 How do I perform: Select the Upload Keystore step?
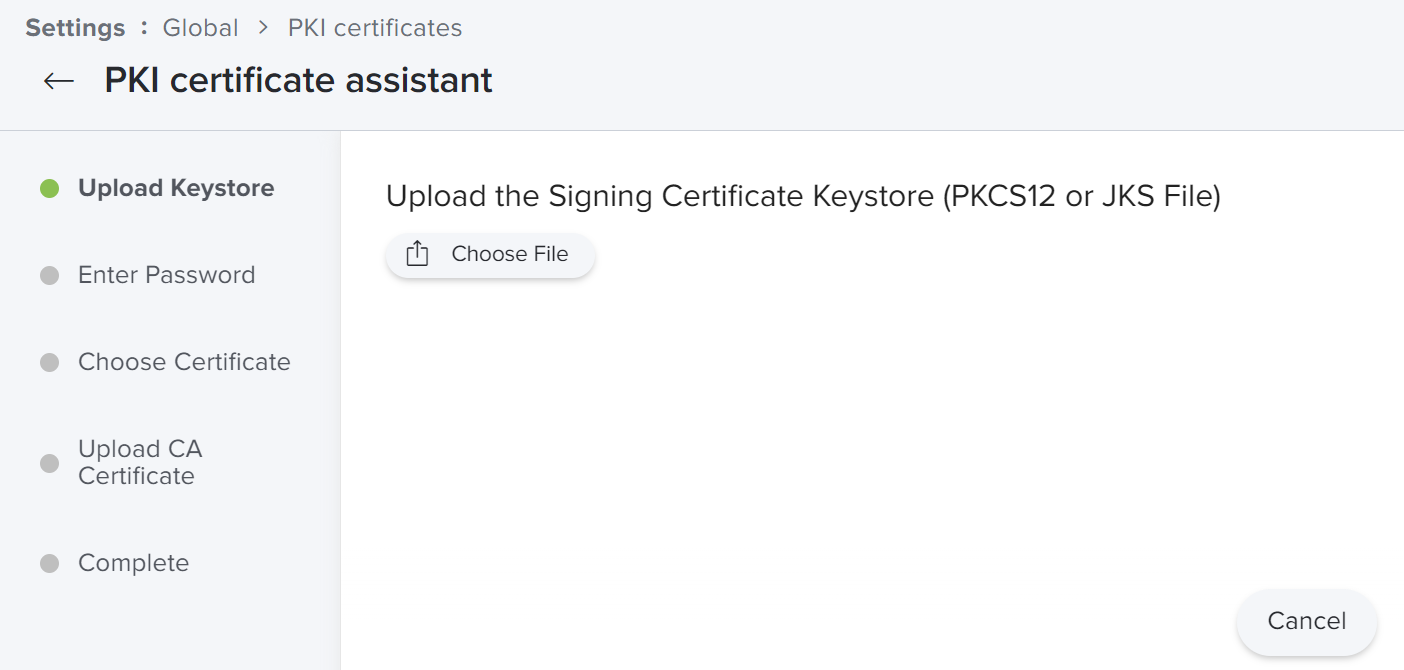[176, 188]
